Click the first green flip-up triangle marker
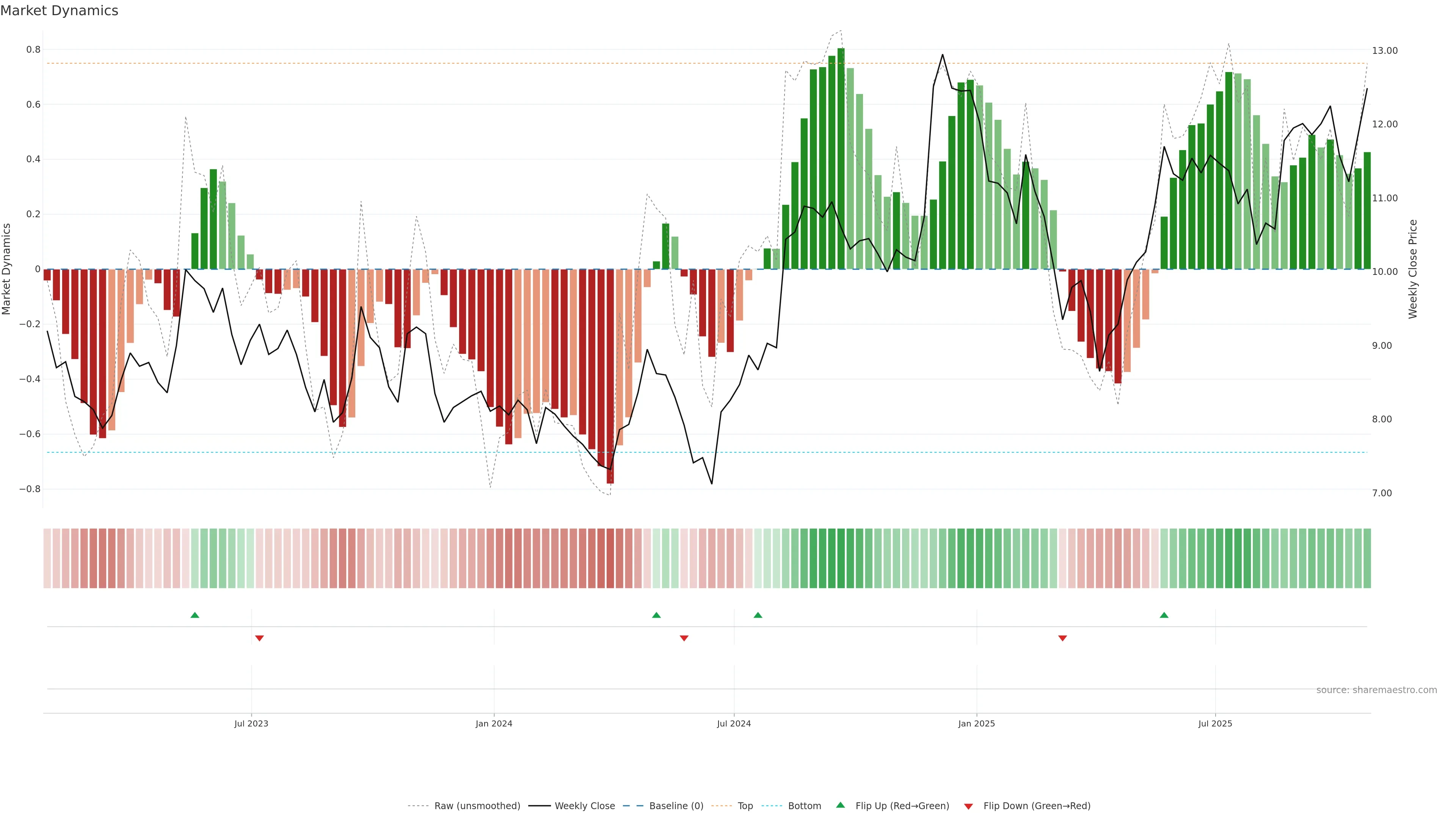This screenshot has height=819, width=1456. (x=195, y=615)
